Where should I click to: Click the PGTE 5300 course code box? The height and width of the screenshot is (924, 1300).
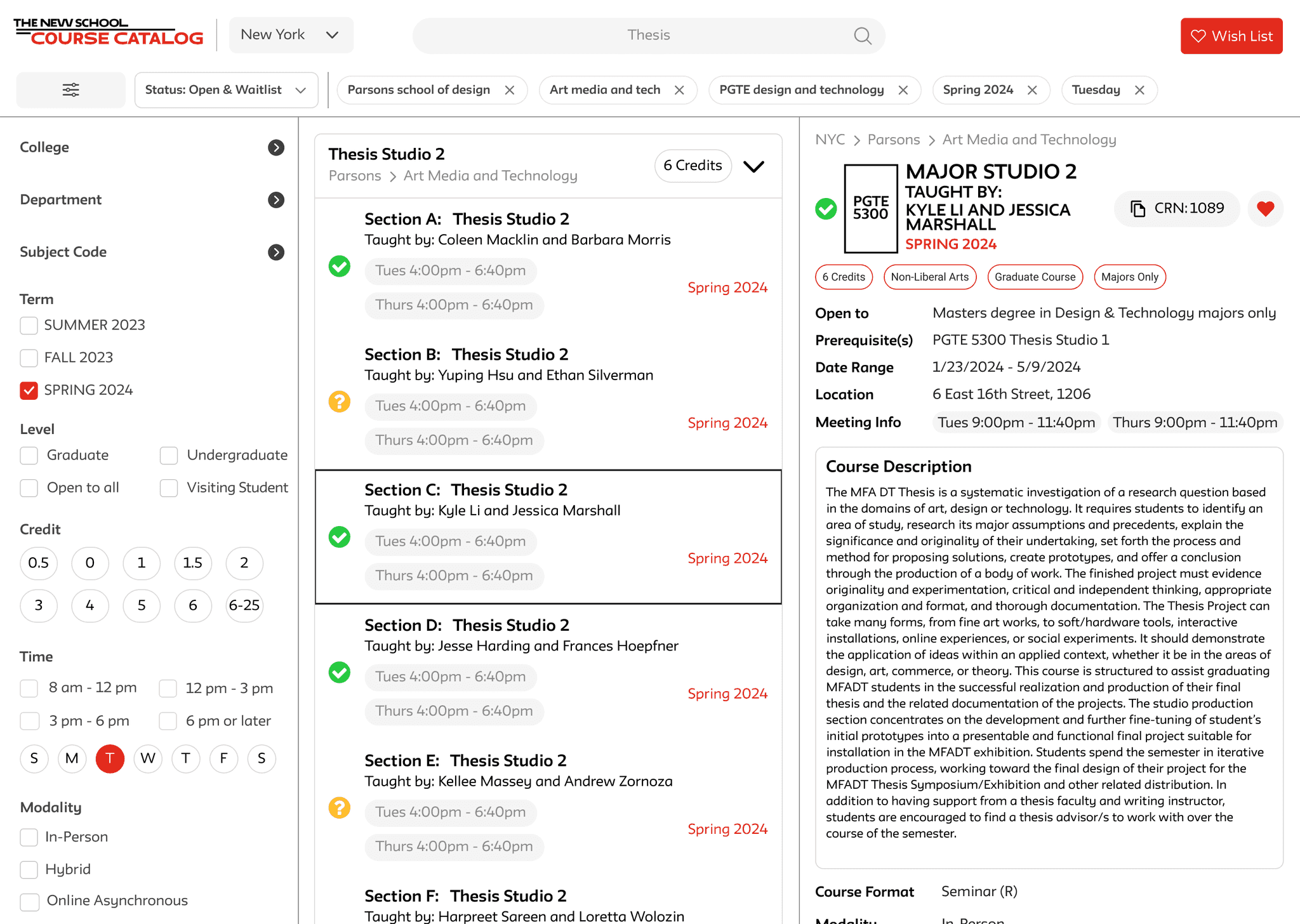pos(871,209)
